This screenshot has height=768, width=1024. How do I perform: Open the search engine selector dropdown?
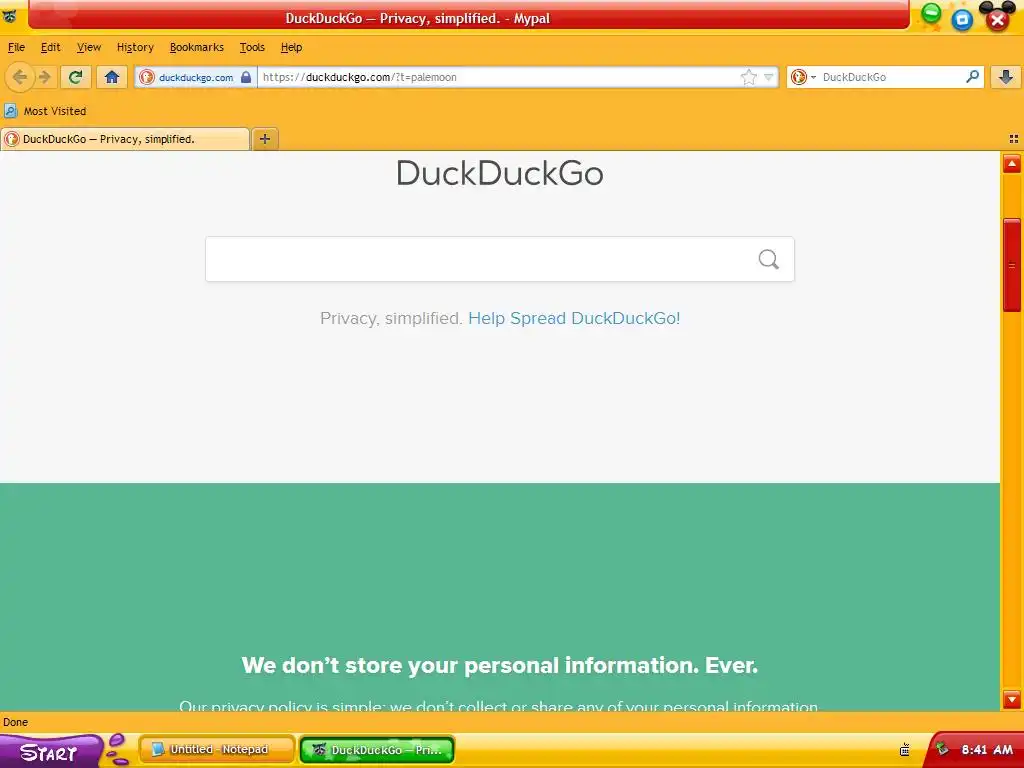coord(803,77)
